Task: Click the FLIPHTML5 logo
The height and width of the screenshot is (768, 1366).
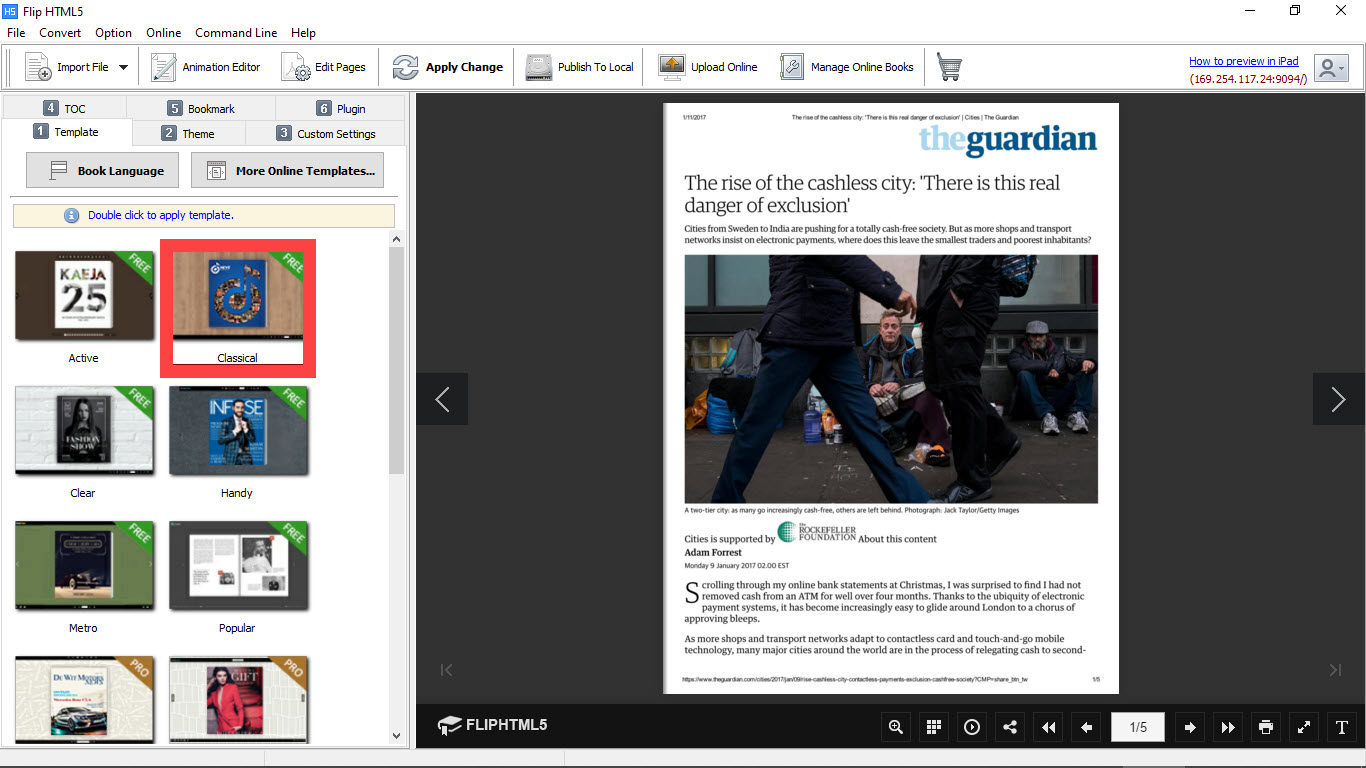Action: (x=492, y=725)
